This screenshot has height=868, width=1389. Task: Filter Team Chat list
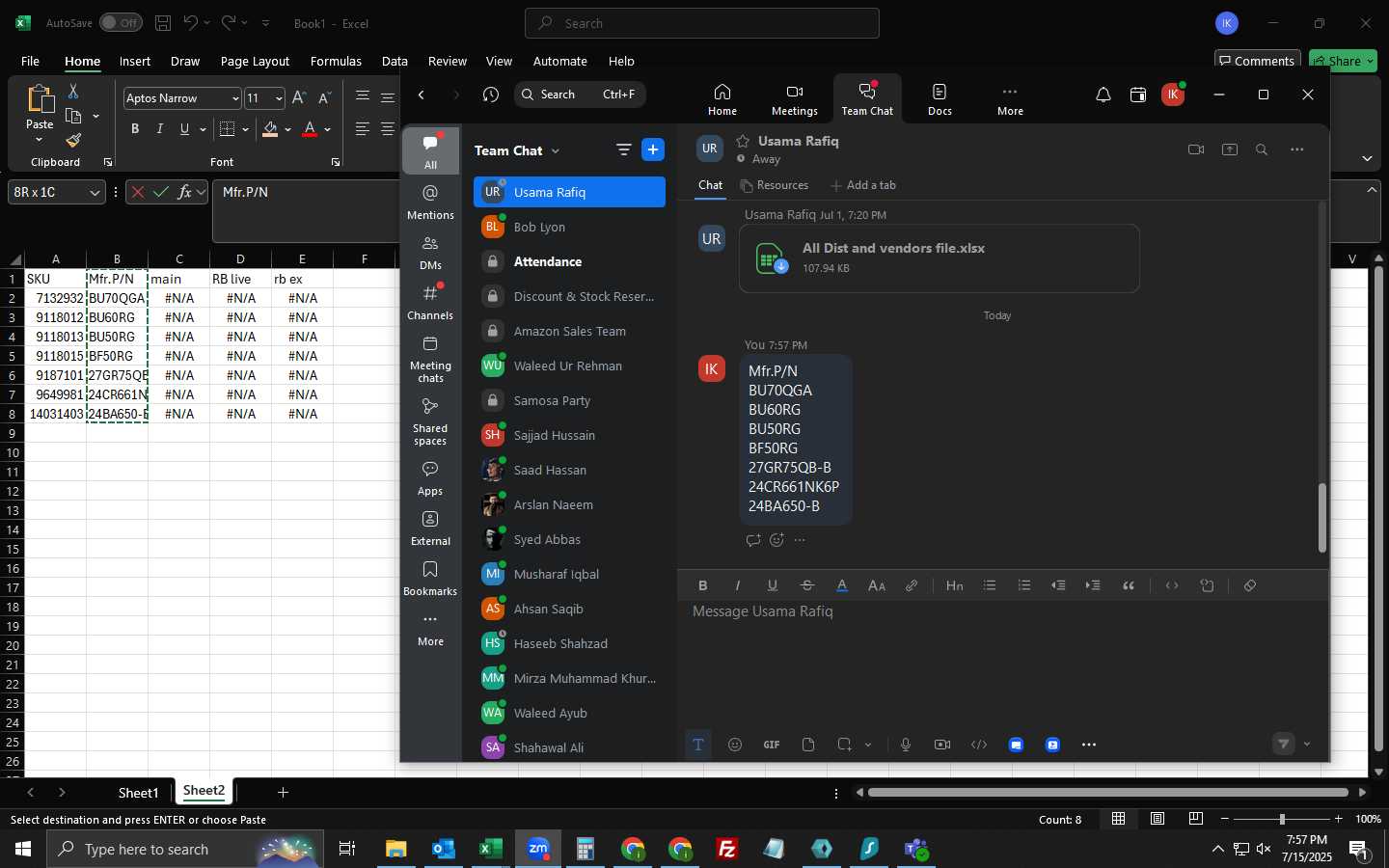pos(624,149)
